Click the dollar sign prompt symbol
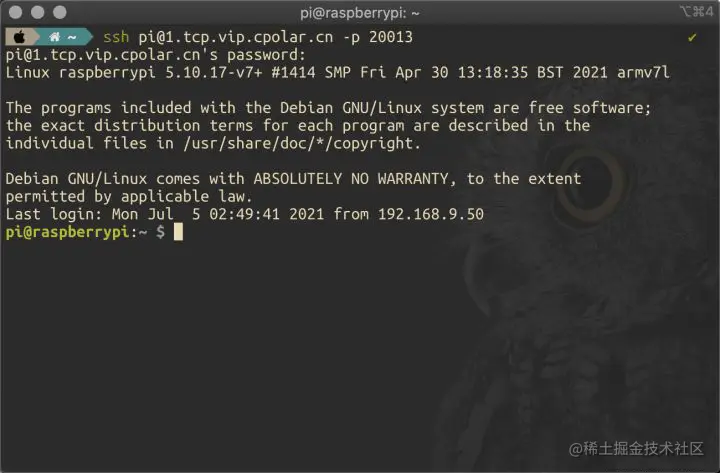Viewport: 720px width, 473px height. [x=160, y=231]
